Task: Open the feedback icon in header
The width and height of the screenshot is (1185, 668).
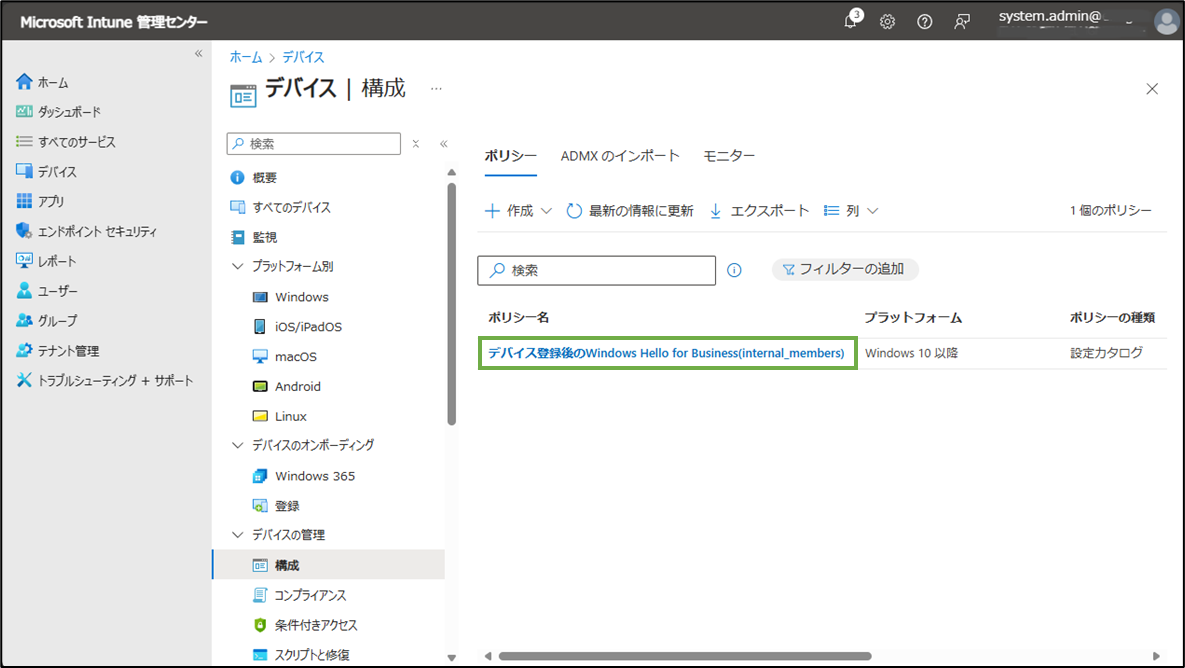Action: (961, 22)
